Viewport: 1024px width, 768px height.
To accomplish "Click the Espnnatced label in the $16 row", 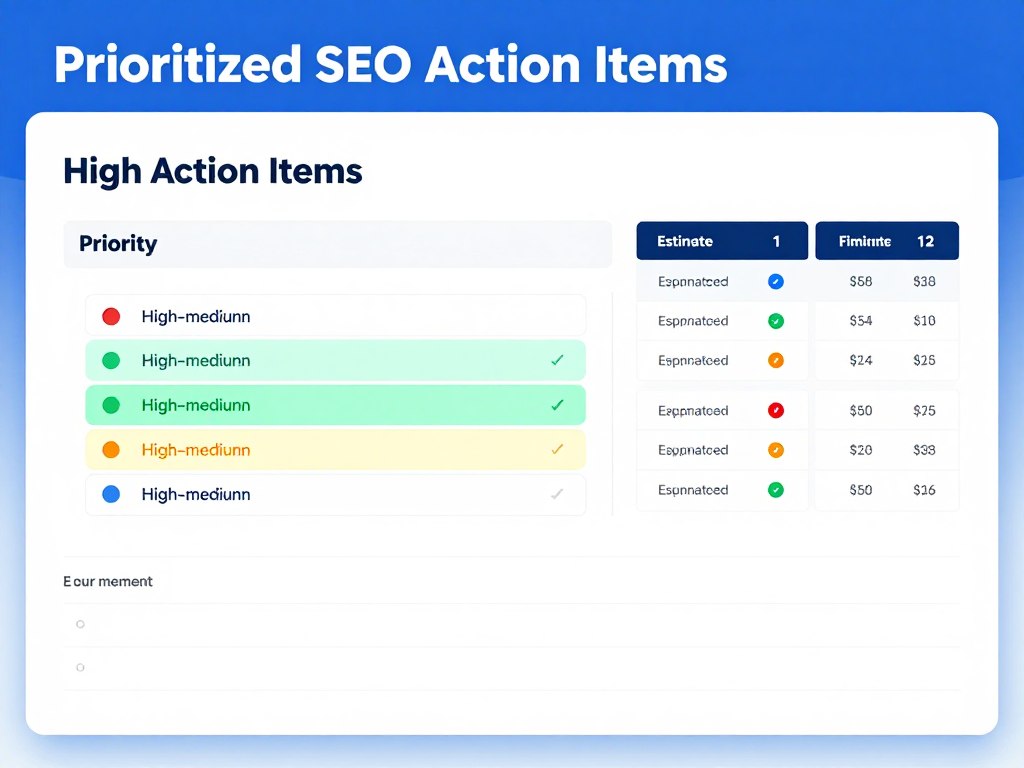I will 693,490.
